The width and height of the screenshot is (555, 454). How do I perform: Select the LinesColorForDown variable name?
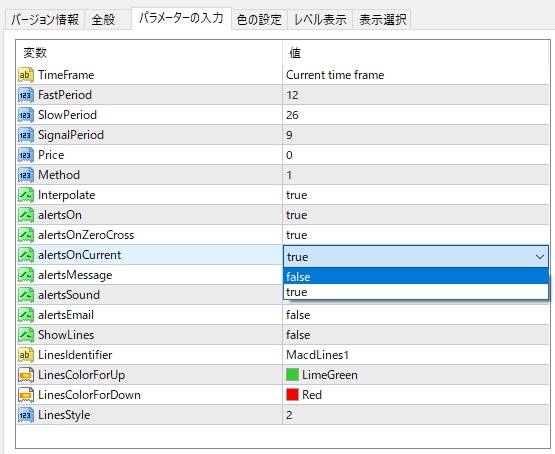[x=89, y=395]
